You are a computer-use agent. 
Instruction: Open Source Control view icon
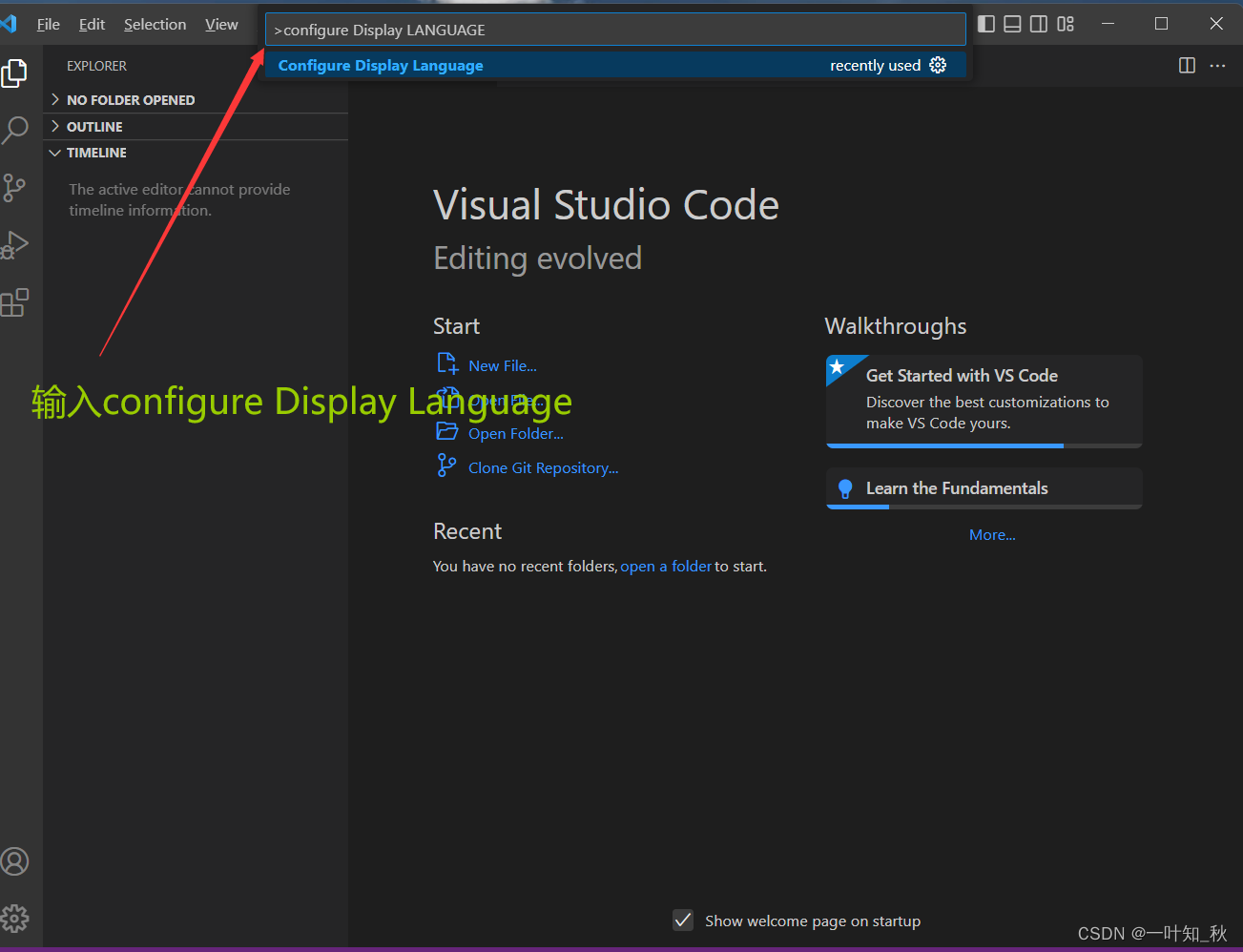(14, 187)
